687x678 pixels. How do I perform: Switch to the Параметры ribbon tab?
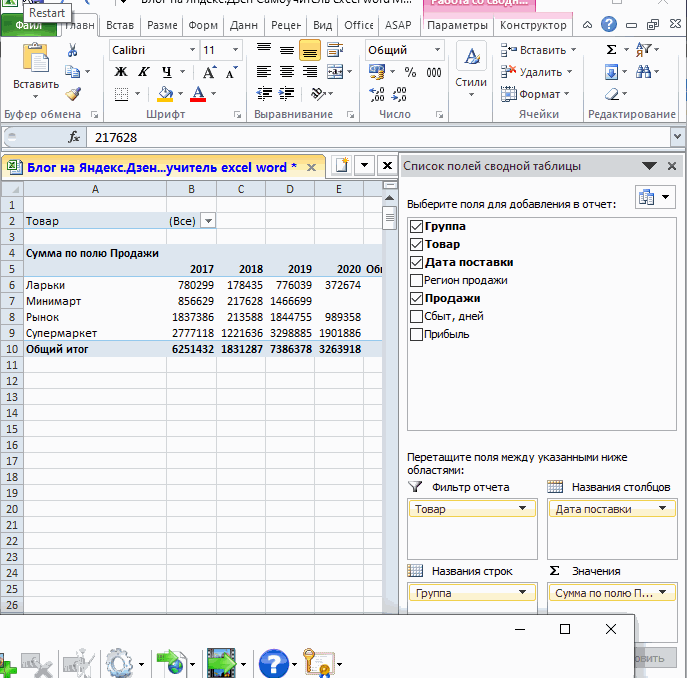pos(457,25)
